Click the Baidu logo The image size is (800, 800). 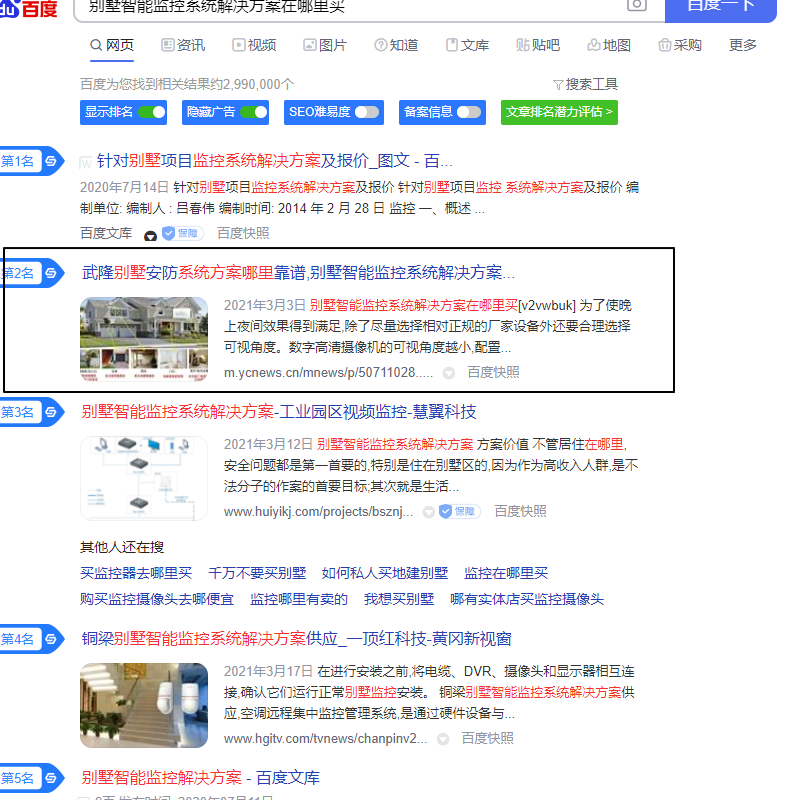point(28,8)
